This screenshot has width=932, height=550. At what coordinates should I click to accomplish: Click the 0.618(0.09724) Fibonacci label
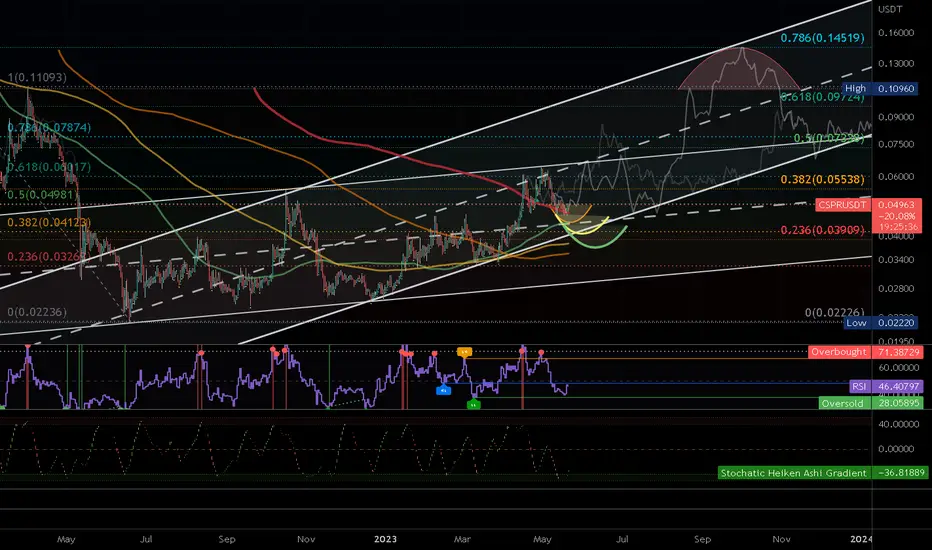coord(823,96)
